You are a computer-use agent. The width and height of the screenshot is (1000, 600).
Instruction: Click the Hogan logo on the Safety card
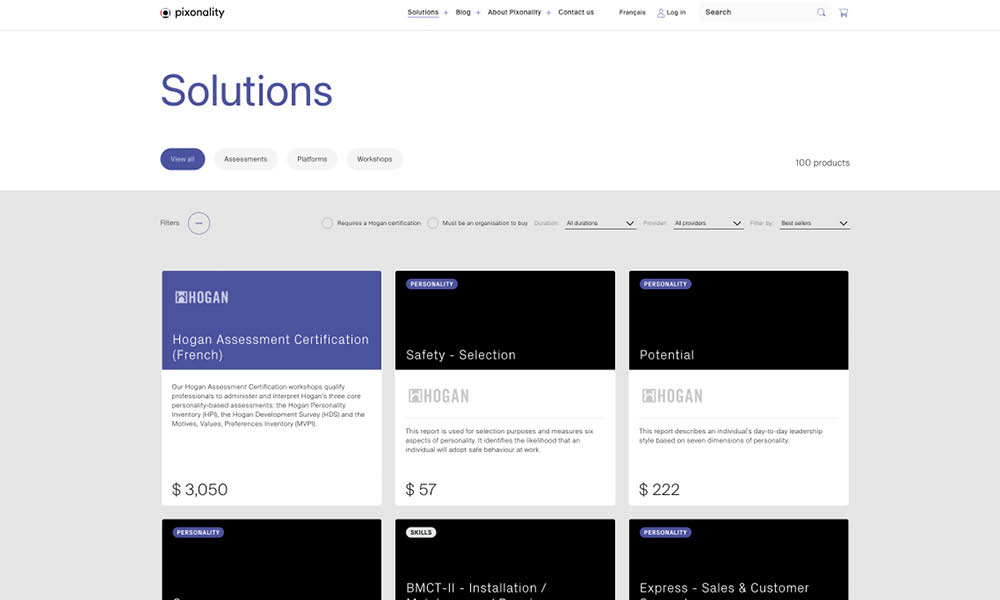pyautogui.click(x=439, y=395)
